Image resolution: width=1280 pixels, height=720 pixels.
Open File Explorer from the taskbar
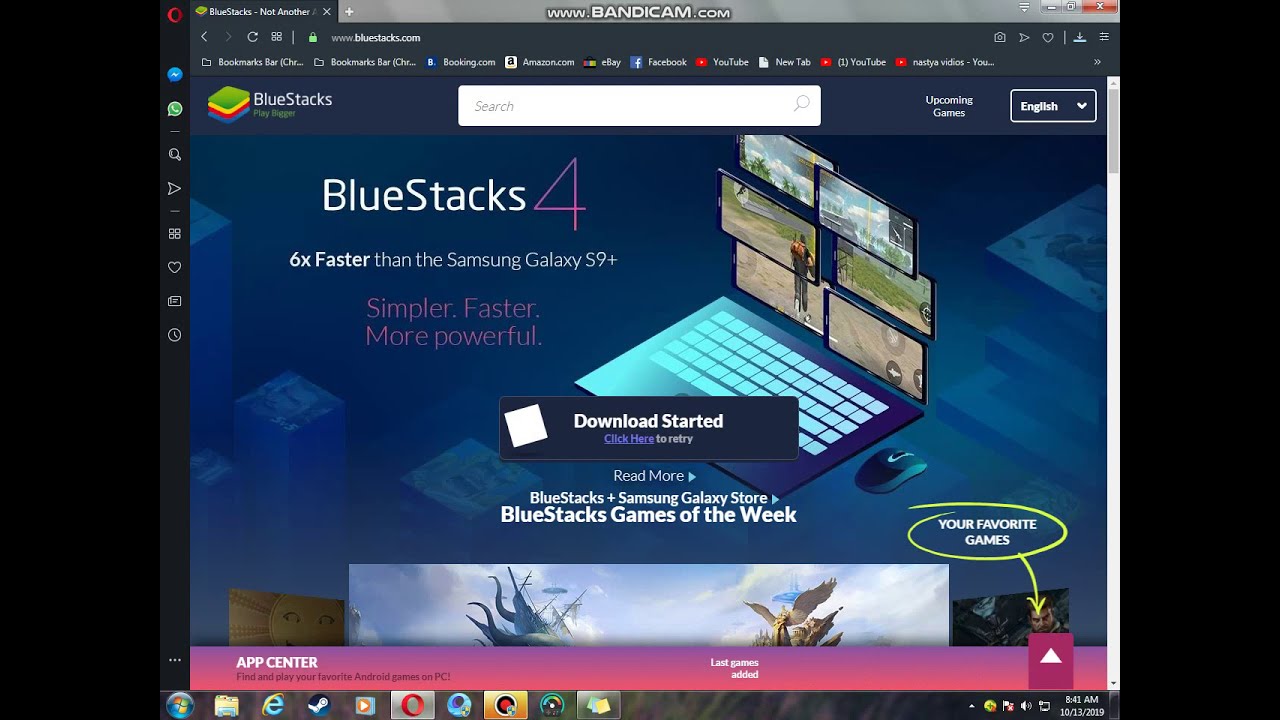[x=227, y=706]
